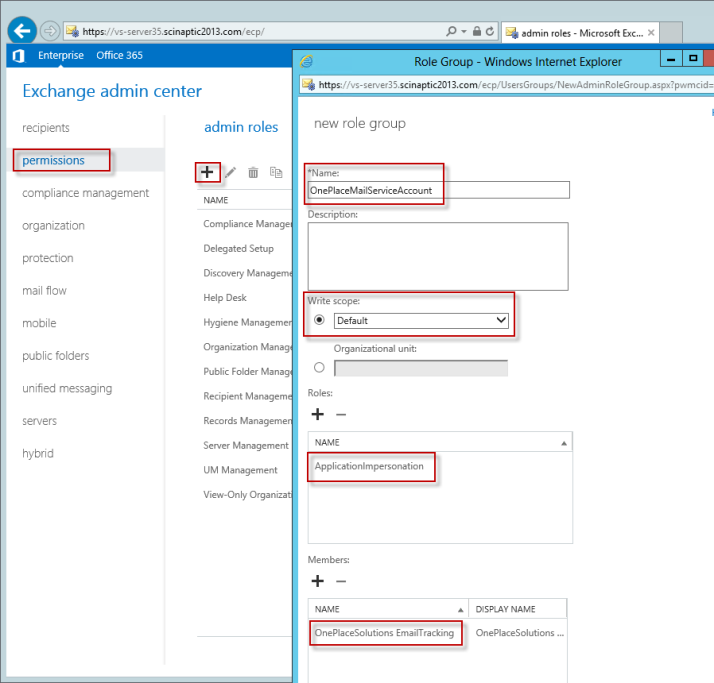Open unified messaging in left navigation

point(67,388)
